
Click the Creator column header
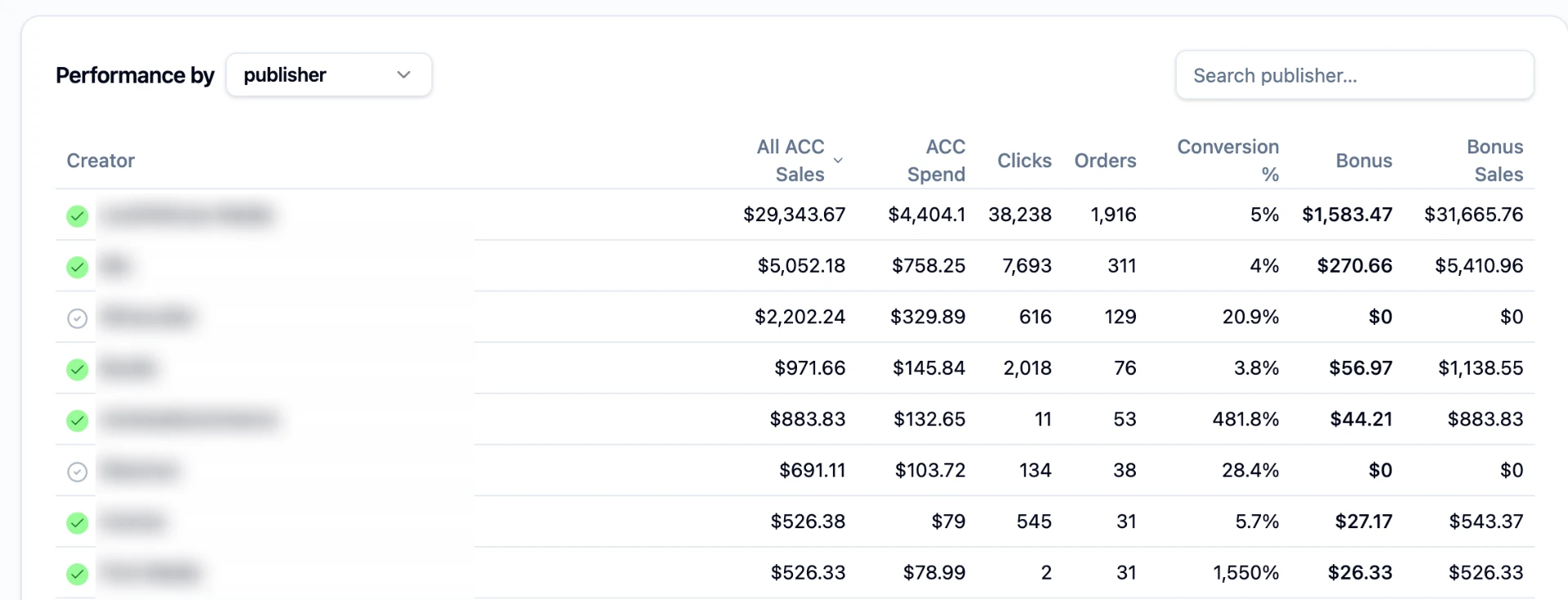point(100,161)
